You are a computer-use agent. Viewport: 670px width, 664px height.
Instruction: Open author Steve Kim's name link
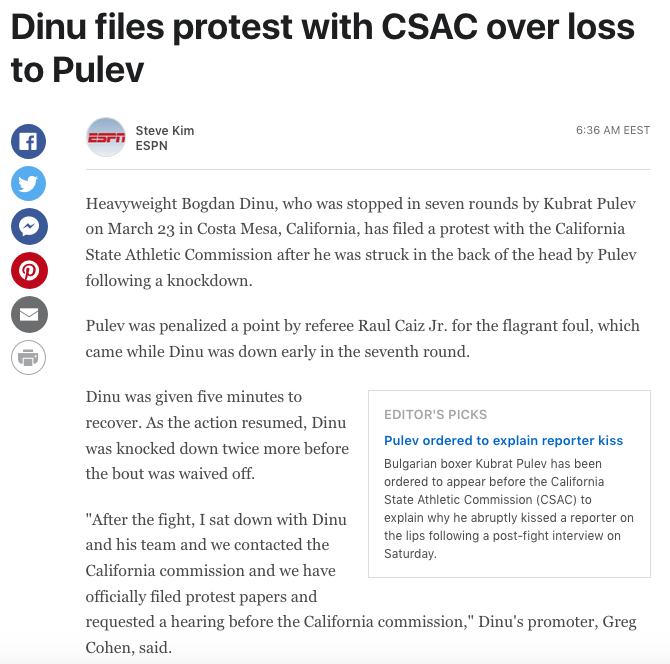coord(165,131)
